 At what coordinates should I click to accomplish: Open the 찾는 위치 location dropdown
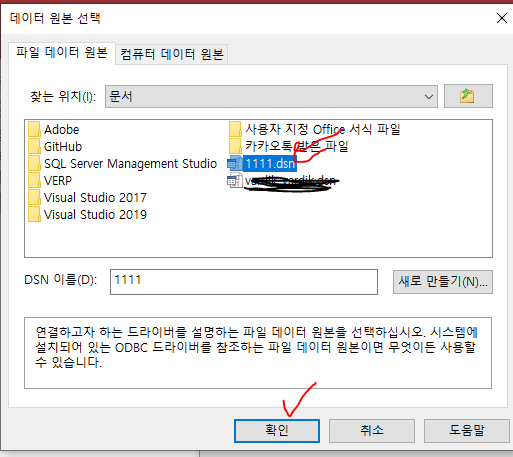[x=271, y=96]
